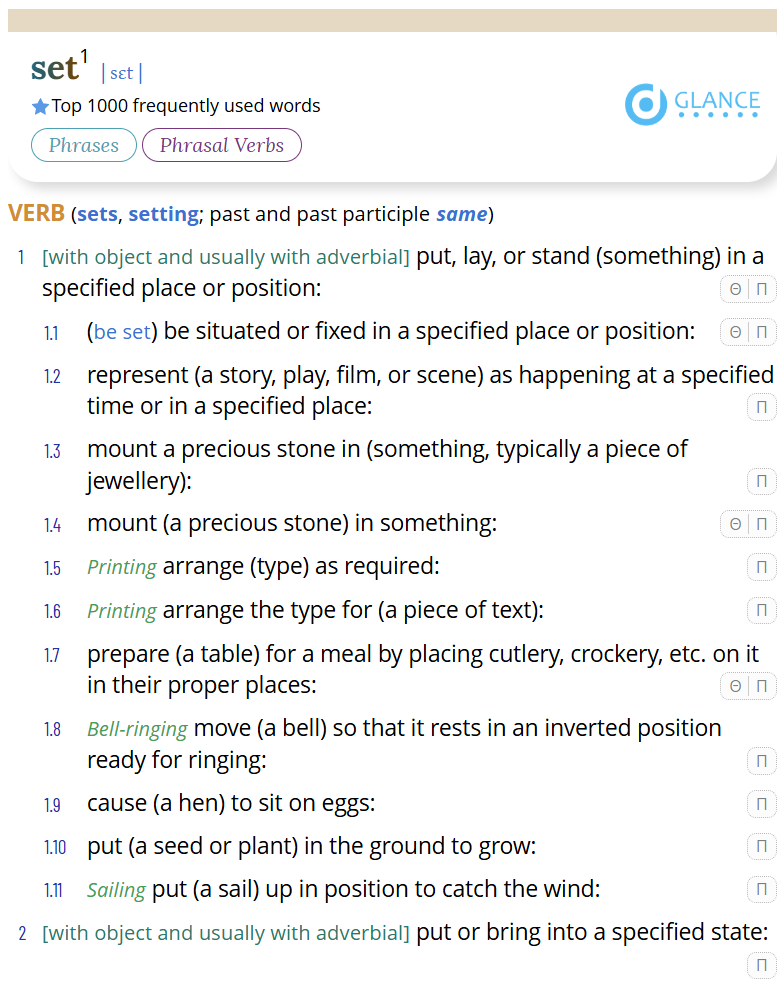Expand Π for sense 1.9 hen on eggs
783x993 pixels.
pyautogui.click(x=762, y=804)
